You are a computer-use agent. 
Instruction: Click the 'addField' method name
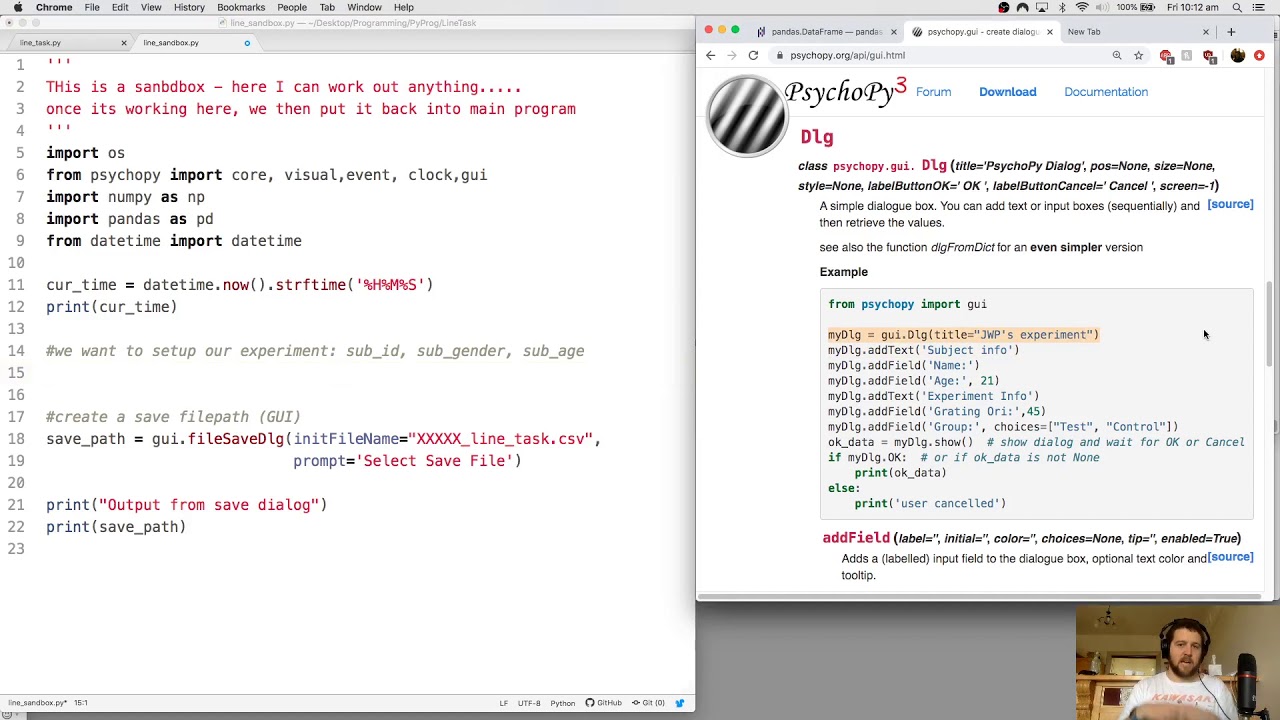coord(856,538)
